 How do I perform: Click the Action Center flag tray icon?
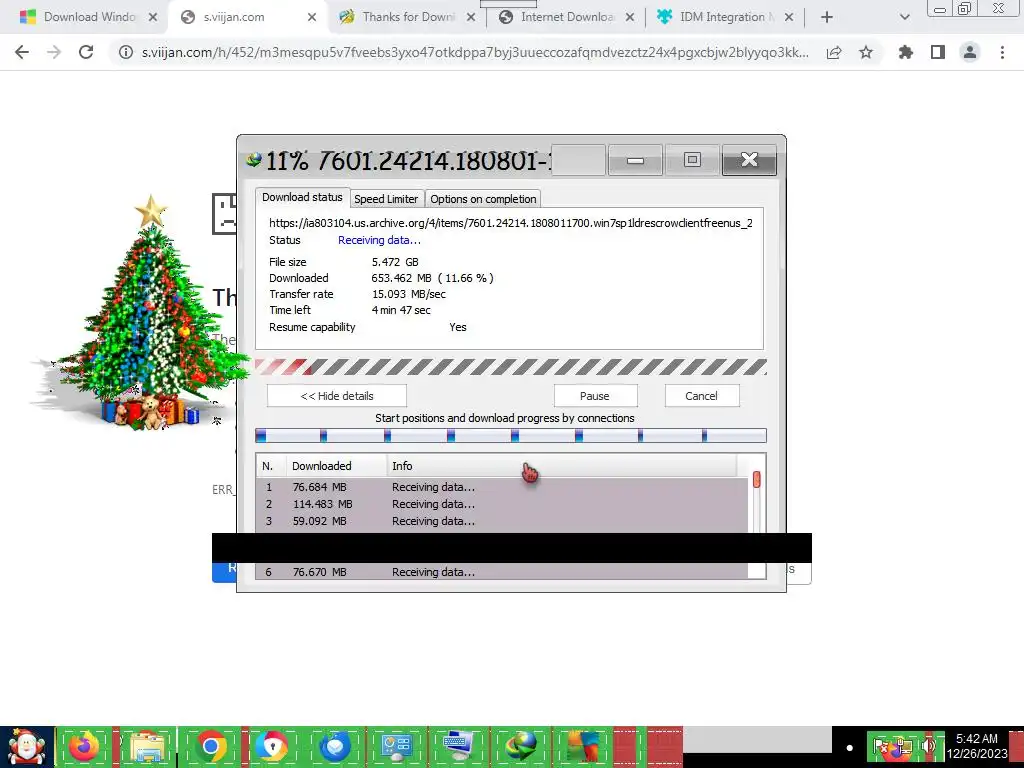pos(880,747)
